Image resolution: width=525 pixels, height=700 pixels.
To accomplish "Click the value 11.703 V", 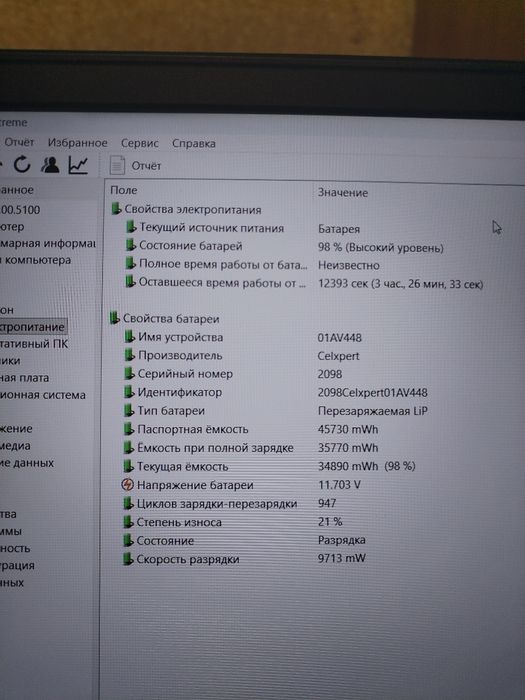I will 339,485.
